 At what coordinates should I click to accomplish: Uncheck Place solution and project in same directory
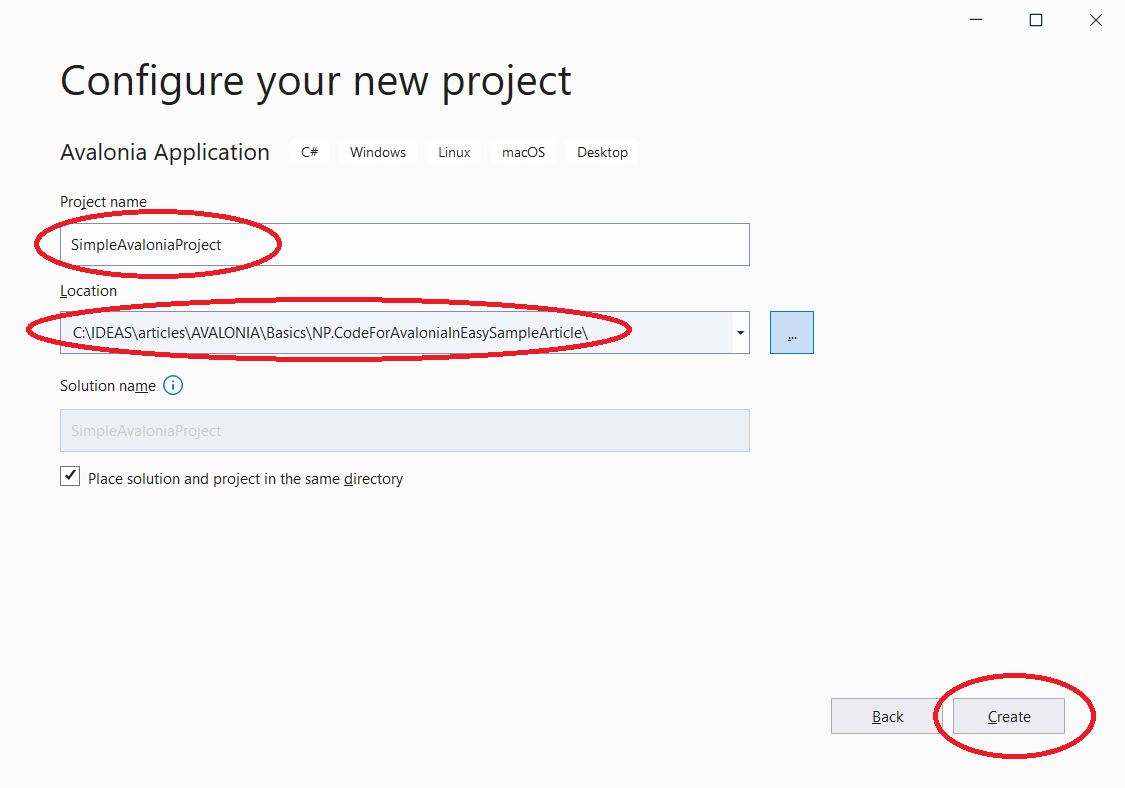(70, 477)
